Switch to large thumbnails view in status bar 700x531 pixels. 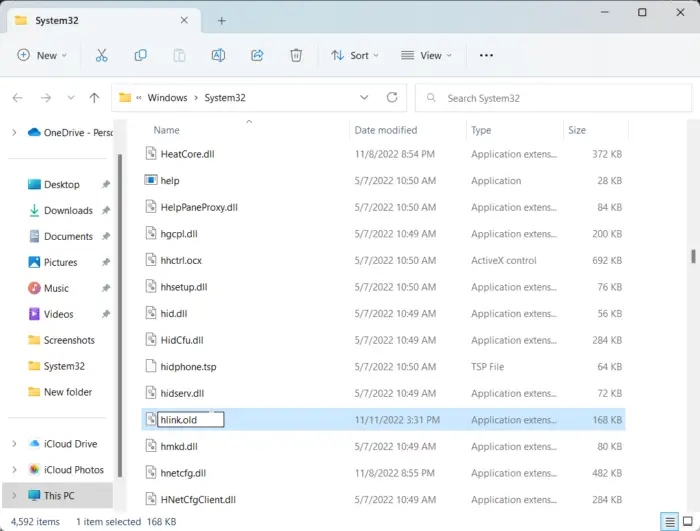coord(686,522)
